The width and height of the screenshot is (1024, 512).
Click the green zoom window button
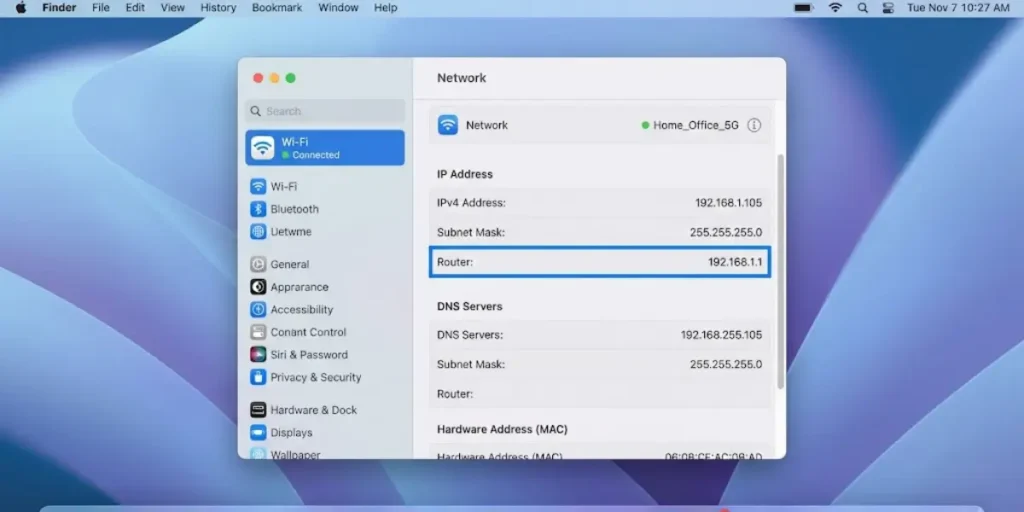tap(291, 78)
